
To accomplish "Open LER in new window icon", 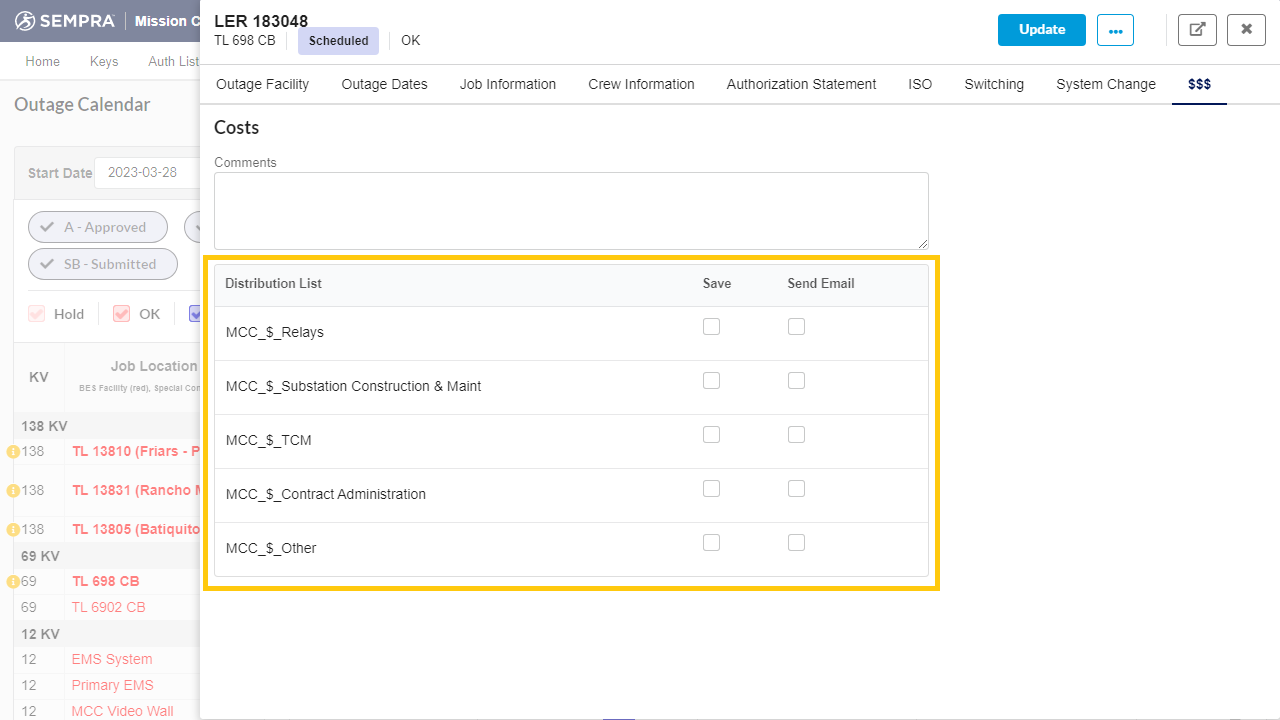I will 1197,30.
